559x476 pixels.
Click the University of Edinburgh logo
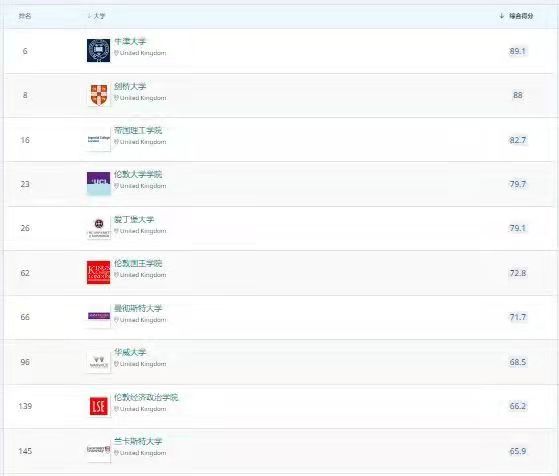(98, 228)
